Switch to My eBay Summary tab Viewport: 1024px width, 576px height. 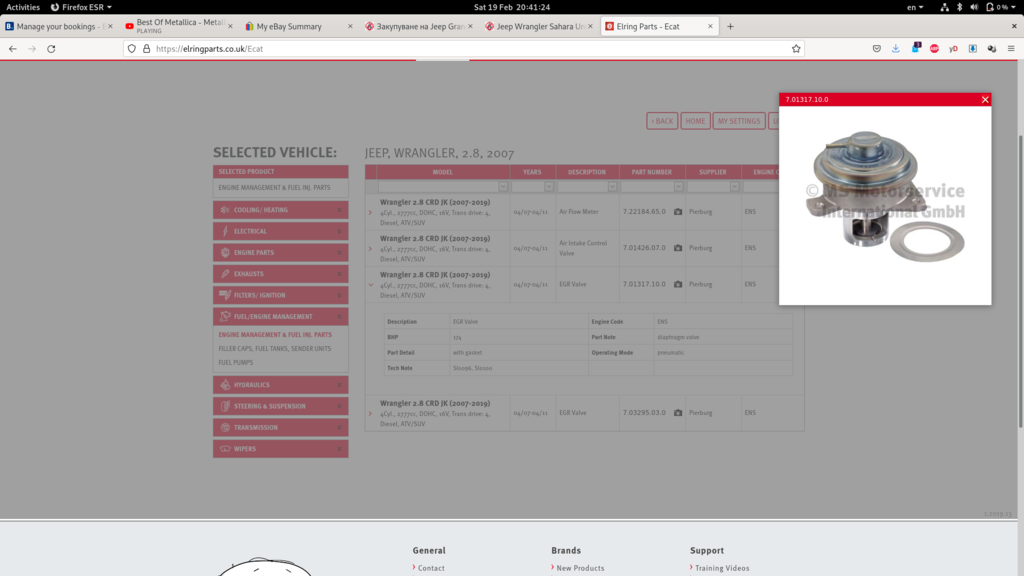pyautogui.click(x=298, y=26)
